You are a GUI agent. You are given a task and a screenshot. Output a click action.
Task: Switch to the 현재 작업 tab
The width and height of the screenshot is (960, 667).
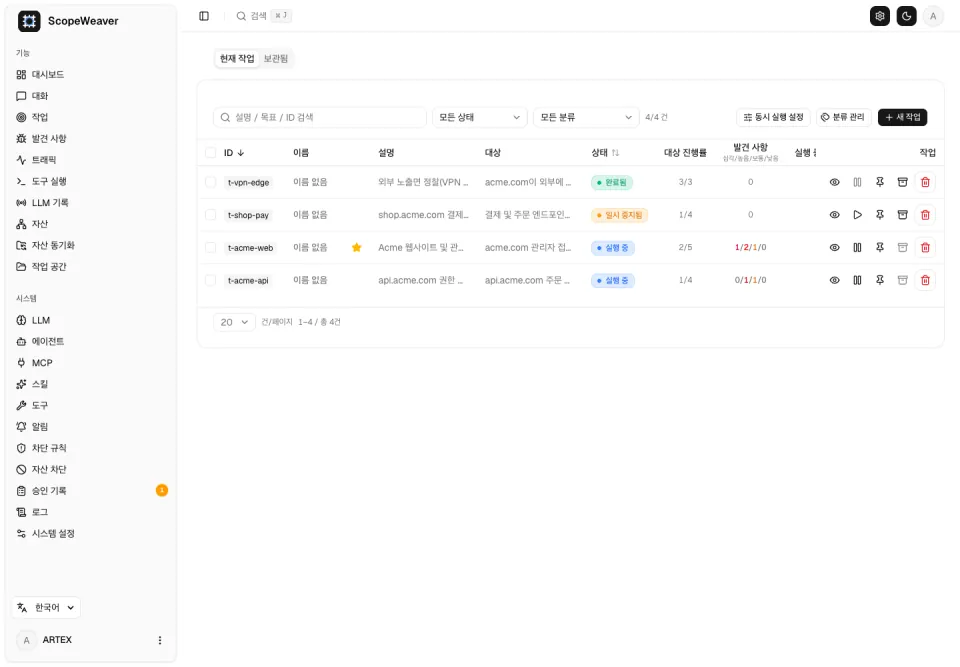pyautogui.click(x=237, y=58)
